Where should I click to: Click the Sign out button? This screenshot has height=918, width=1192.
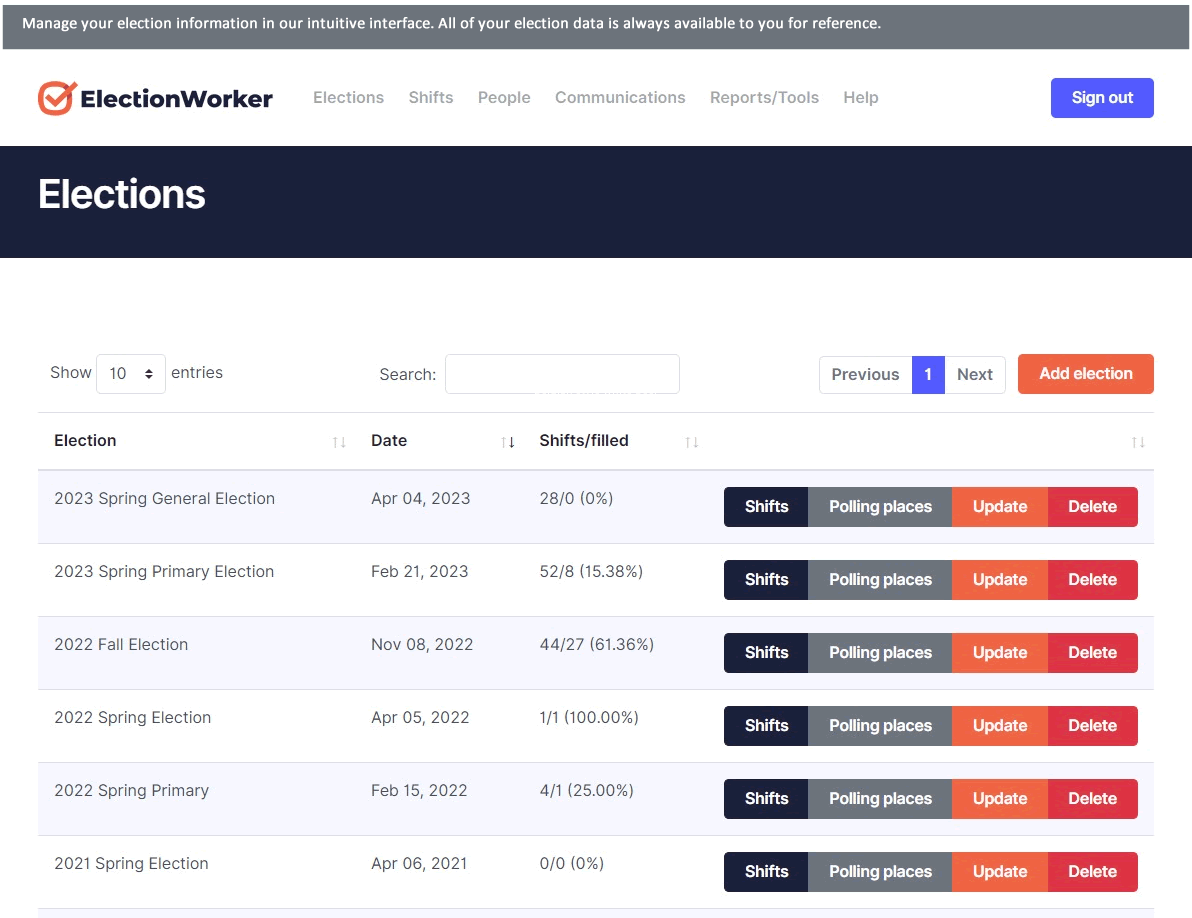(x=1102, y=98)
